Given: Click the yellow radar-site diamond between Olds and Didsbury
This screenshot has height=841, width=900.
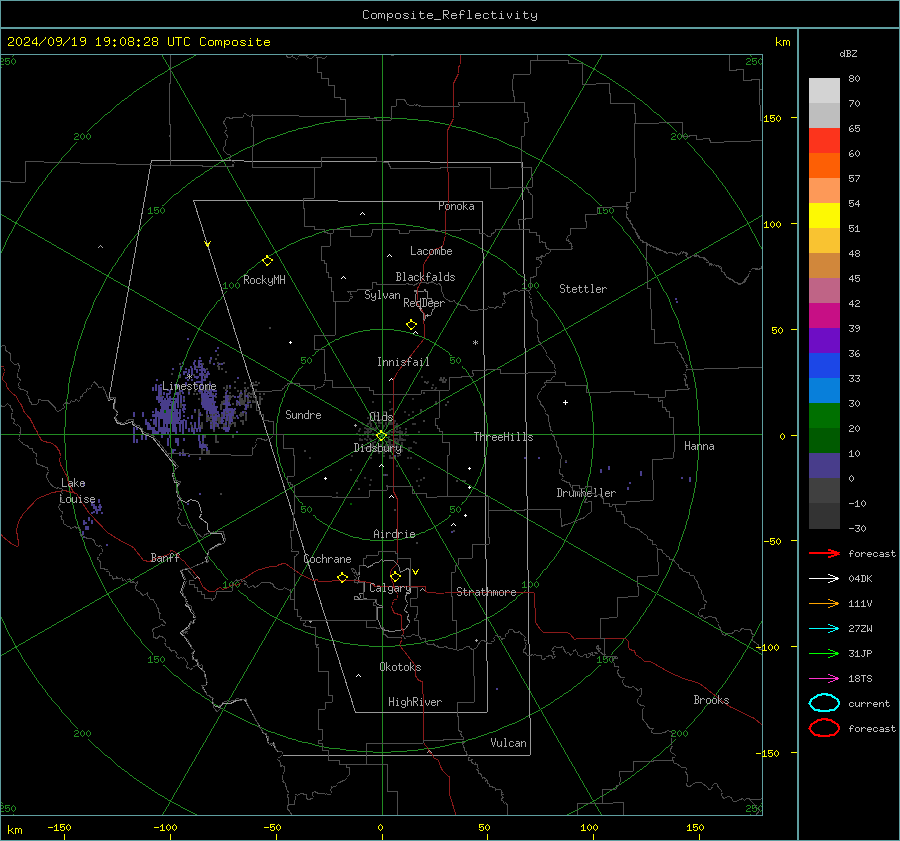Looking at the screenshot, I should pos(381,435).
